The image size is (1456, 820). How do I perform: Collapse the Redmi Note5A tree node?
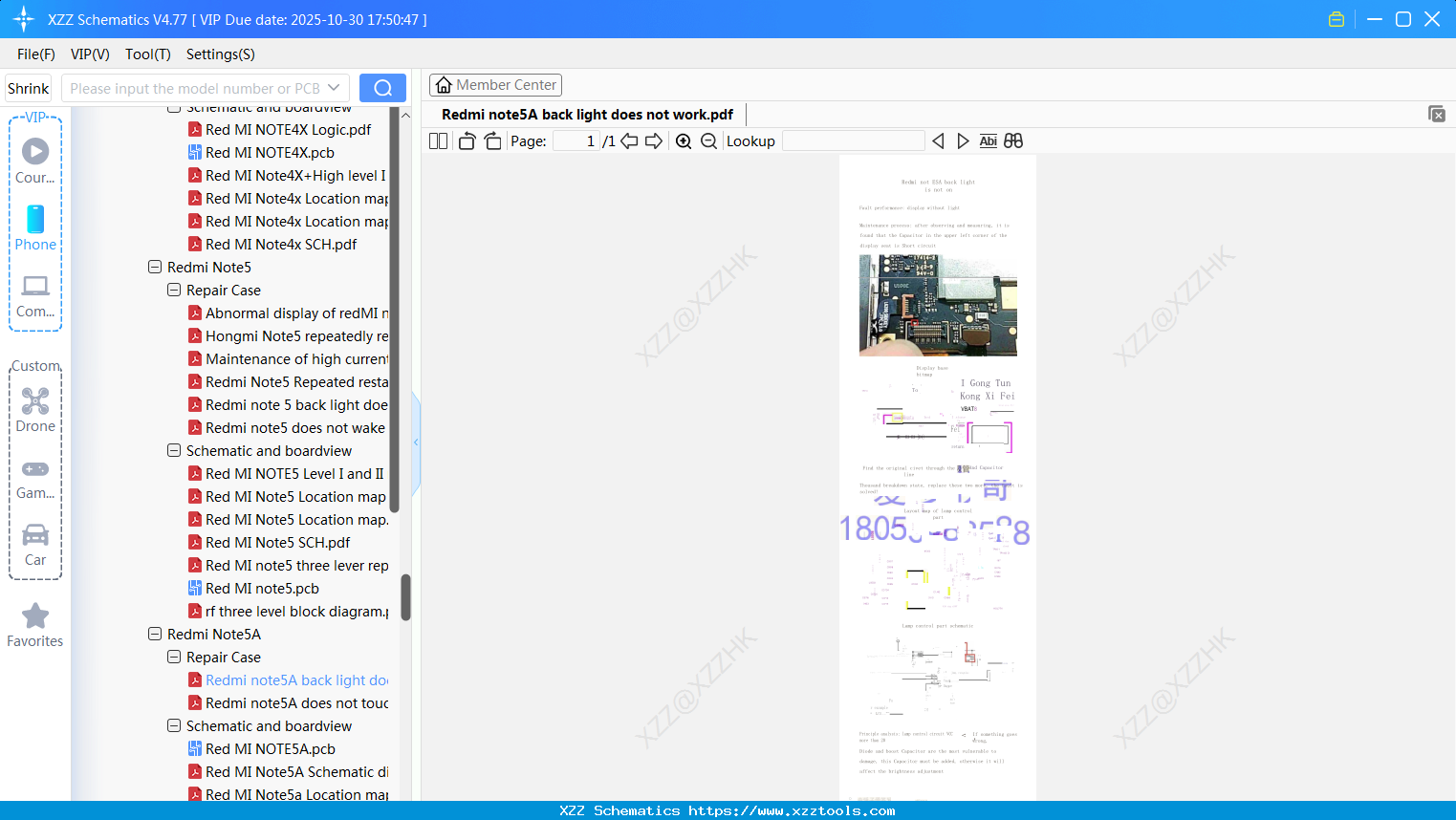coord(155,635)
